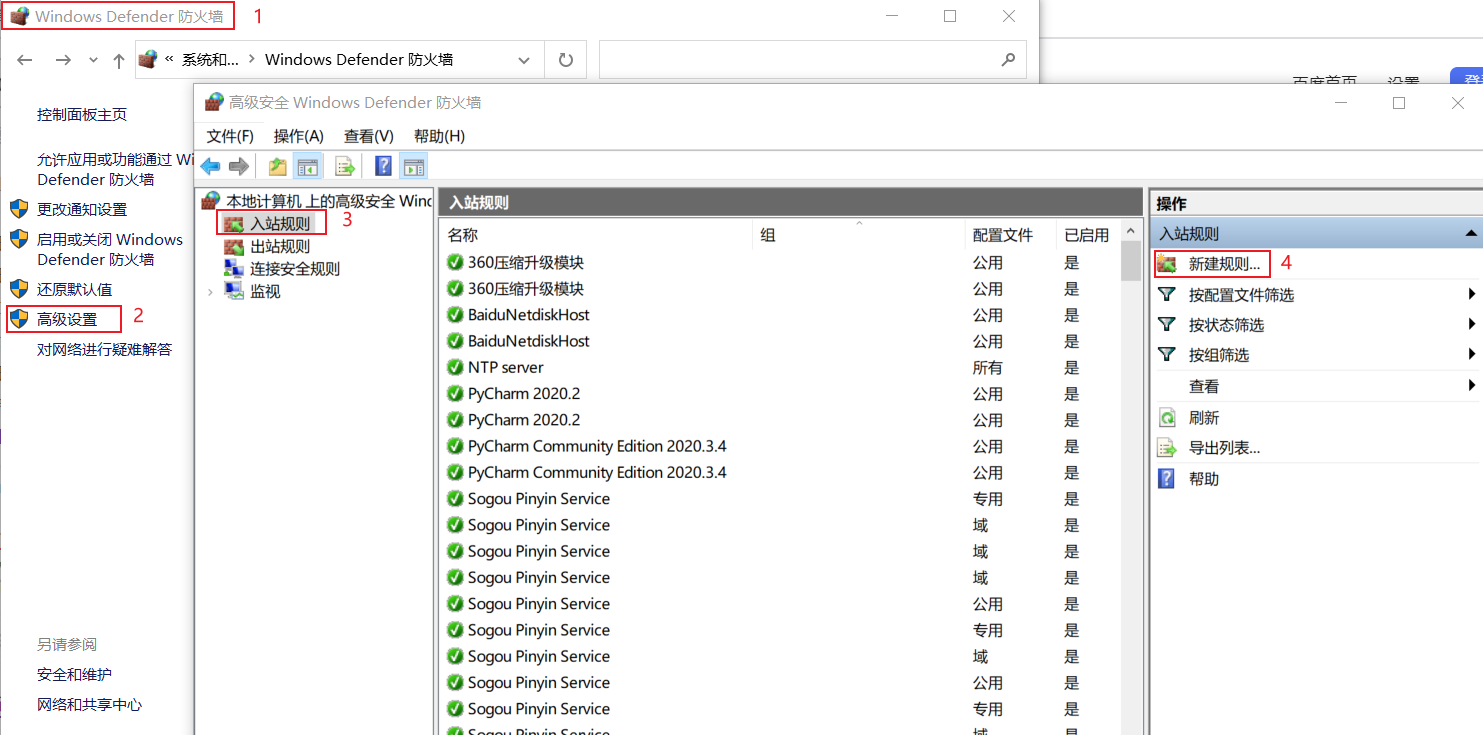The height and width of the screenshot is (735, 1483).
Task: Click the show/hide console tree toolbar icon
Action: coord(308,166)
